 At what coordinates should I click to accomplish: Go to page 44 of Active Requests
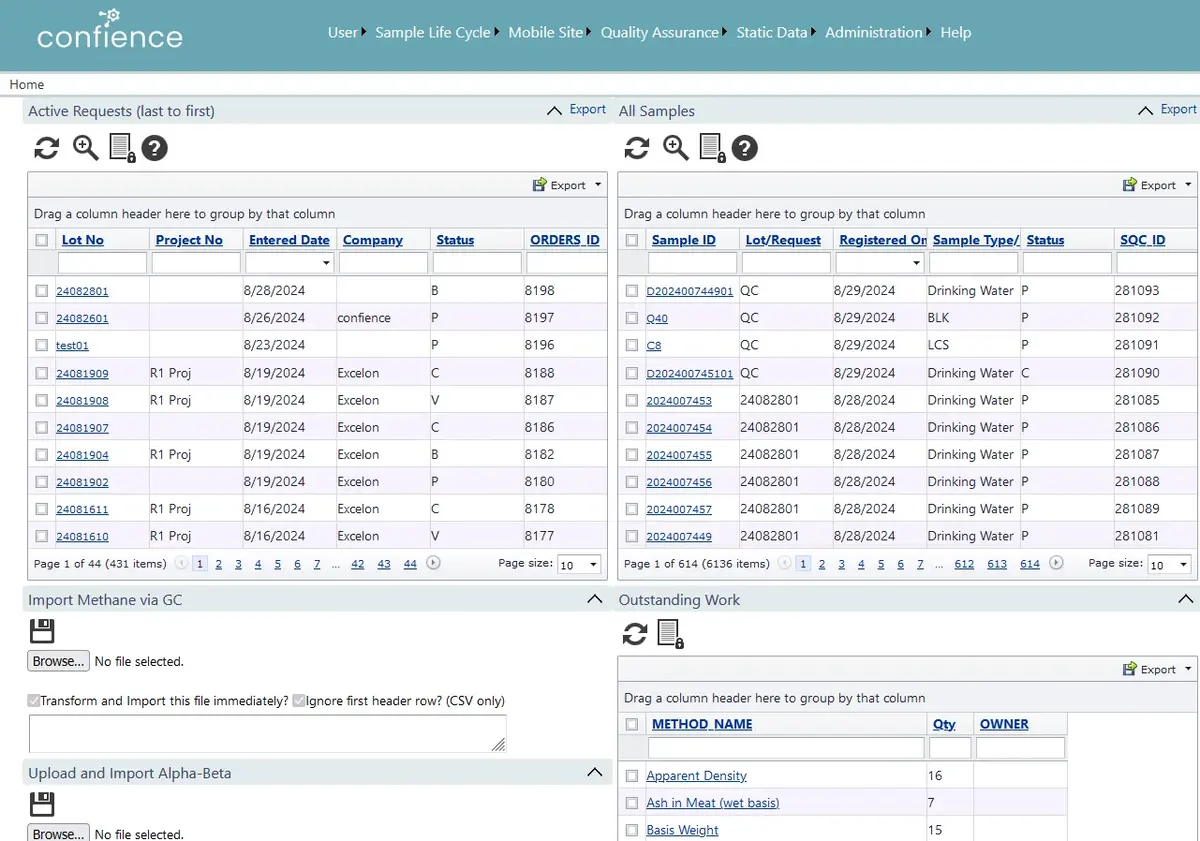click(x=410, y=564)
